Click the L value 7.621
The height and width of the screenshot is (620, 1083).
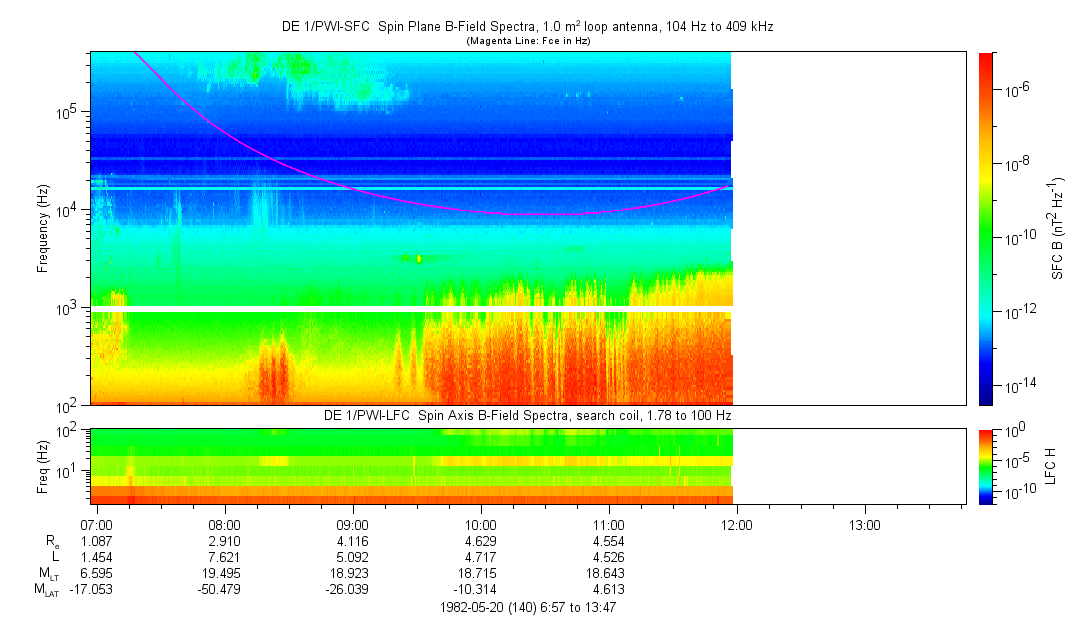tap(224, 556)
